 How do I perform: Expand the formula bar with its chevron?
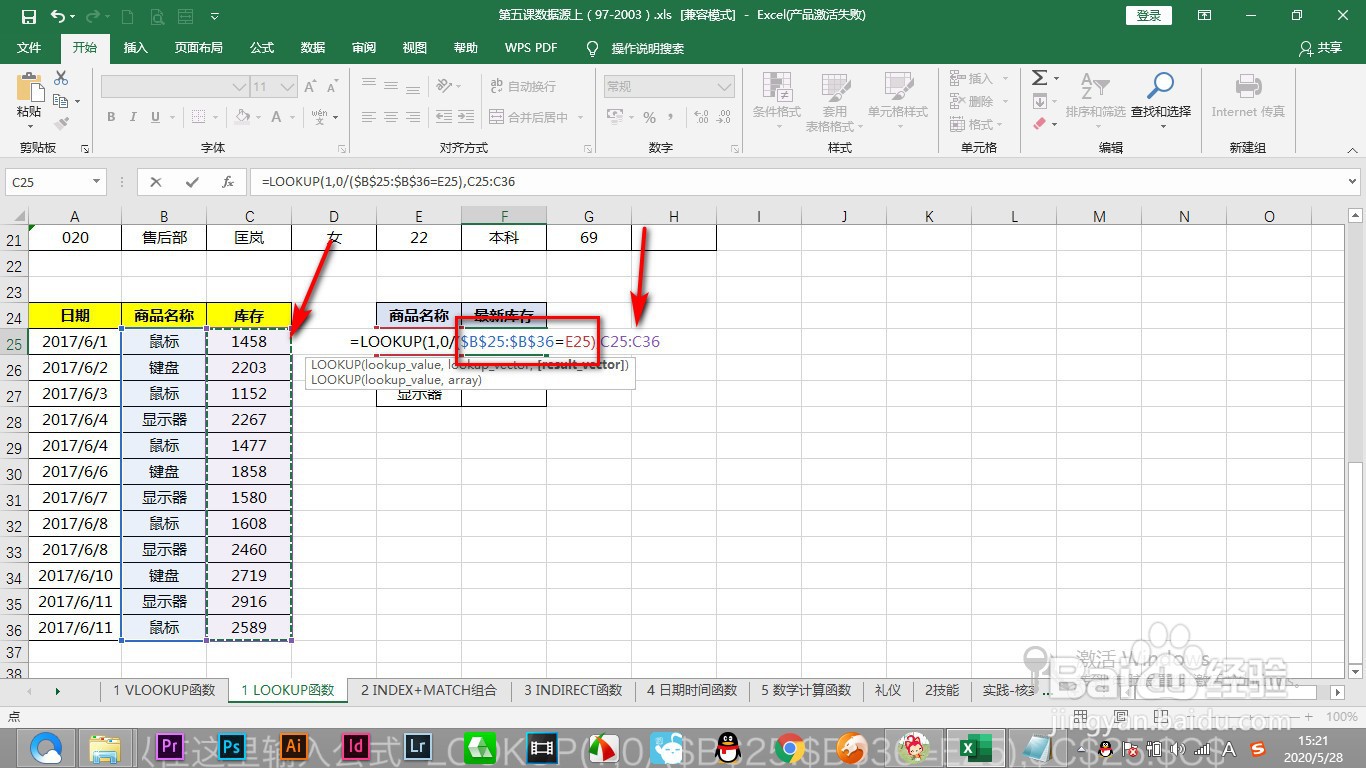pyautogui.click(x=1353, y=182)
